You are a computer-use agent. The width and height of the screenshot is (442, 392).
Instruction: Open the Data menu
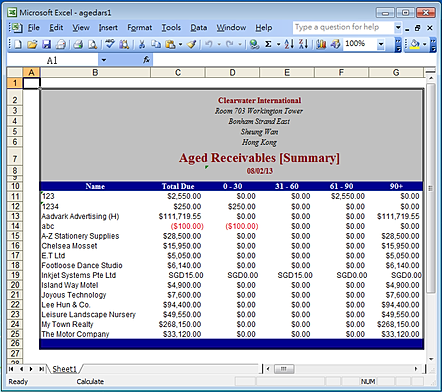coord(198,27)
